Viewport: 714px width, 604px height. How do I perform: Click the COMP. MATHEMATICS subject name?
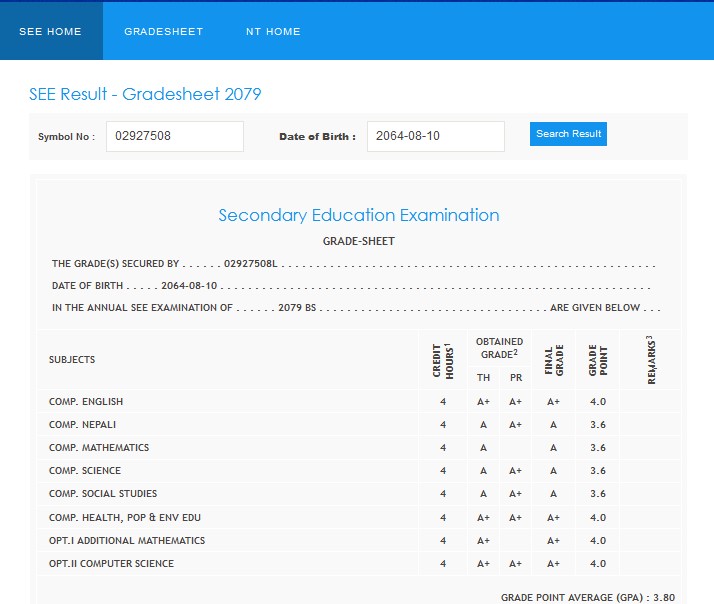[x=99, y=448]
